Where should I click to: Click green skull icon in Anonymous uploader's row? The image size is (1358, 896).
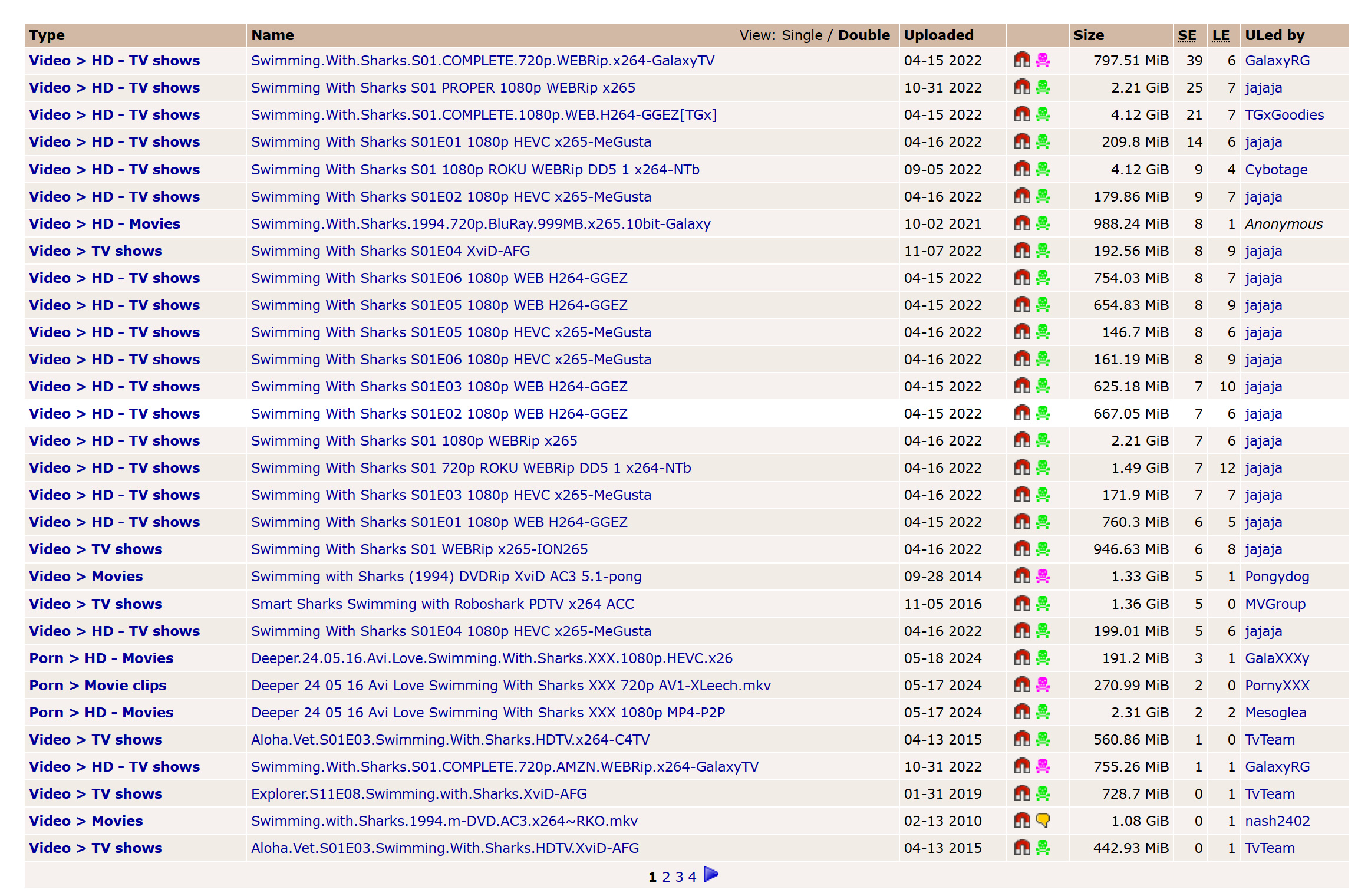1042,223
